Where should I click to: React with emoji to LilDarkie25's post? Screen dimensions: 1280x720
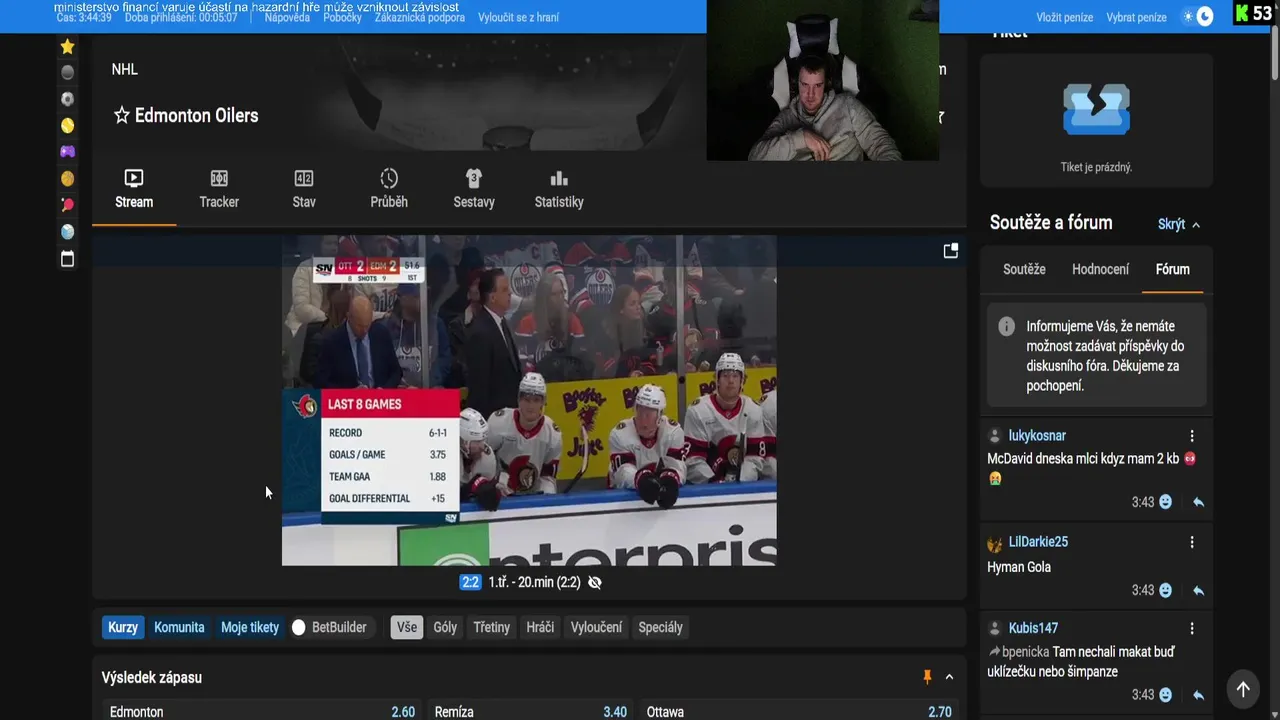[x=1165, y=590]
